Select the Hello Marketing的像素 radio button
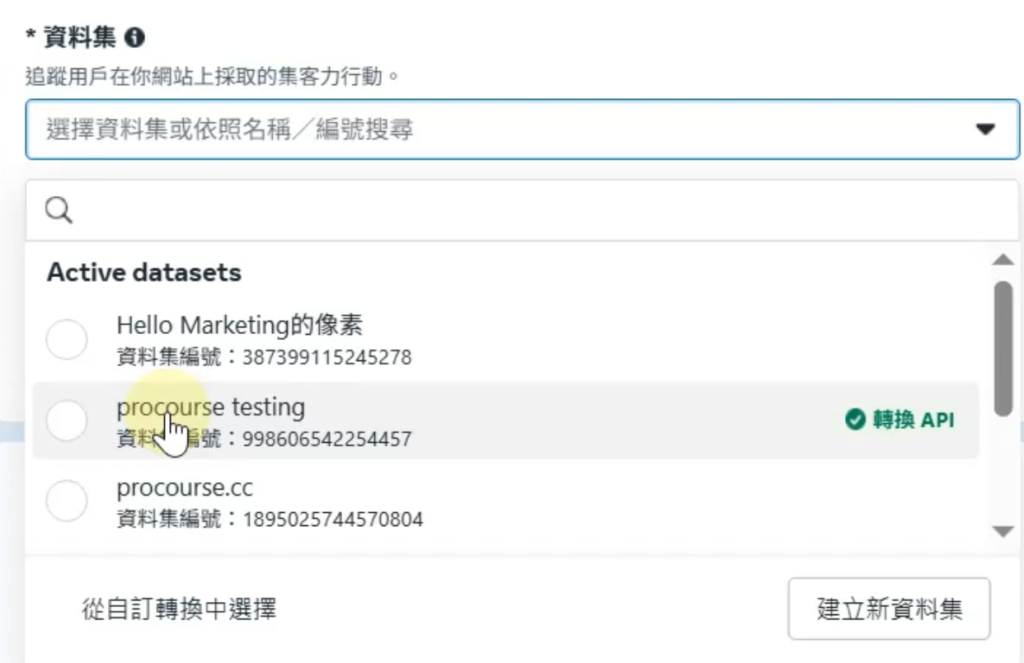This screenshot has height=663, width=1024. click(x=67, y=340)
